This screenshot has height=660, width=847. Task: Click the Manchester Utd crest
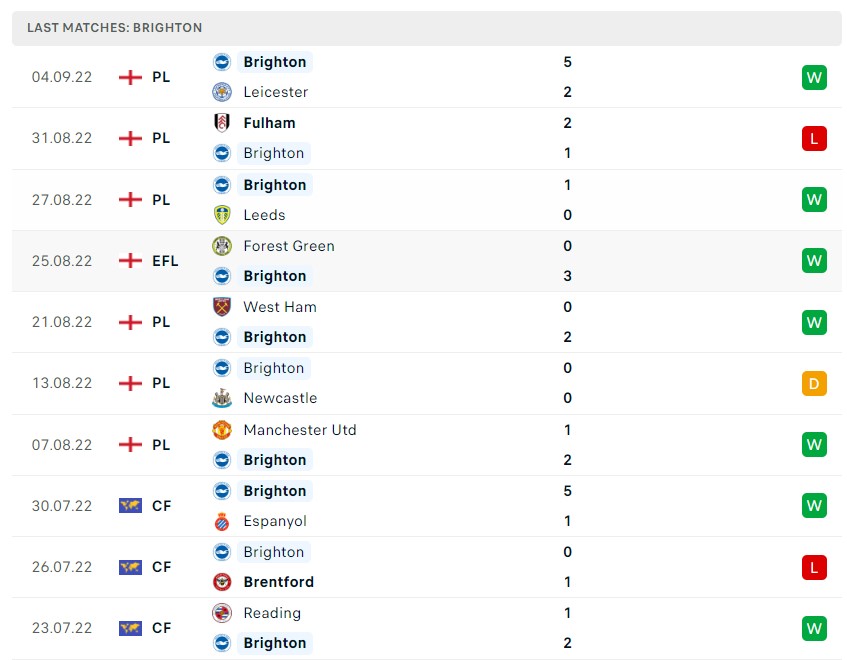click(x=224, y=430)
